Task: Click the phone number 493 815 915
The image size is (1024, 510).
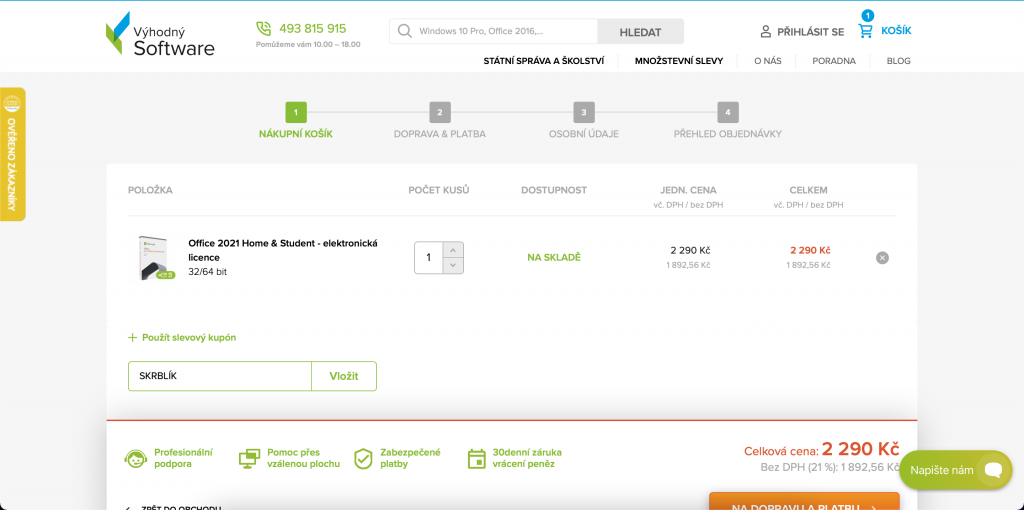Action: [x=313, y=29]
